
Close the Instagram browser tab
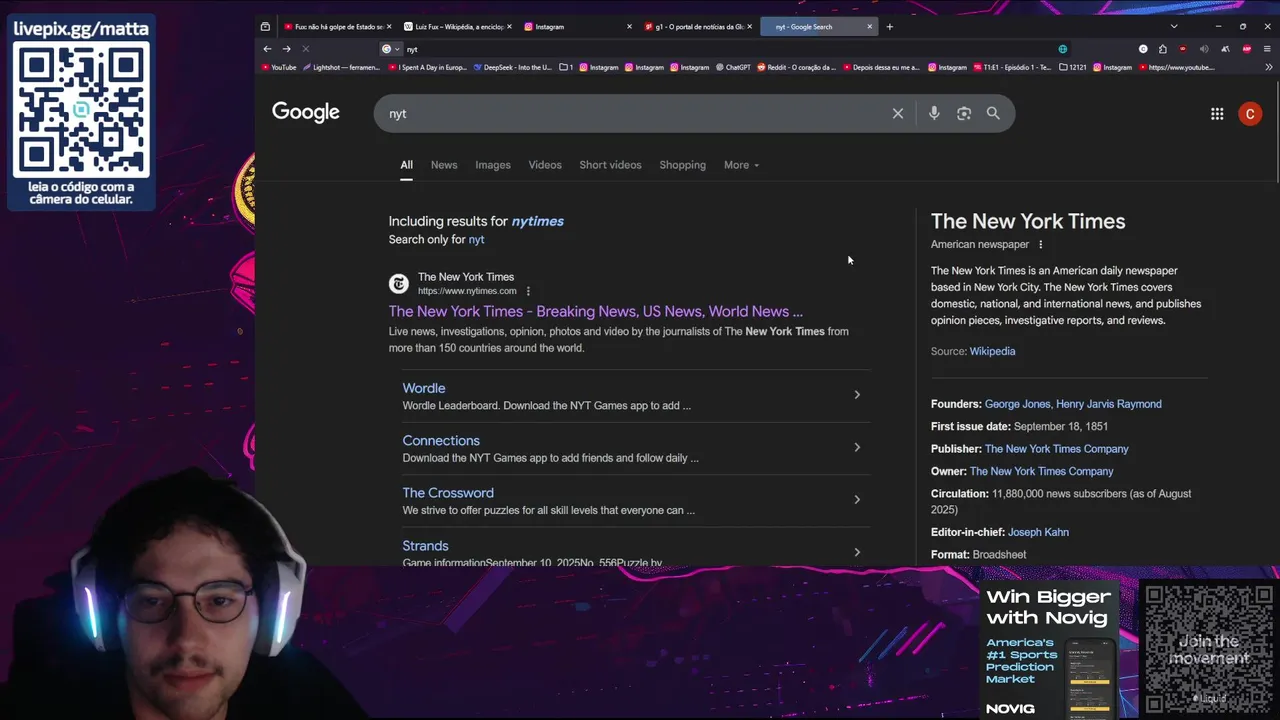tap(630, 27)
